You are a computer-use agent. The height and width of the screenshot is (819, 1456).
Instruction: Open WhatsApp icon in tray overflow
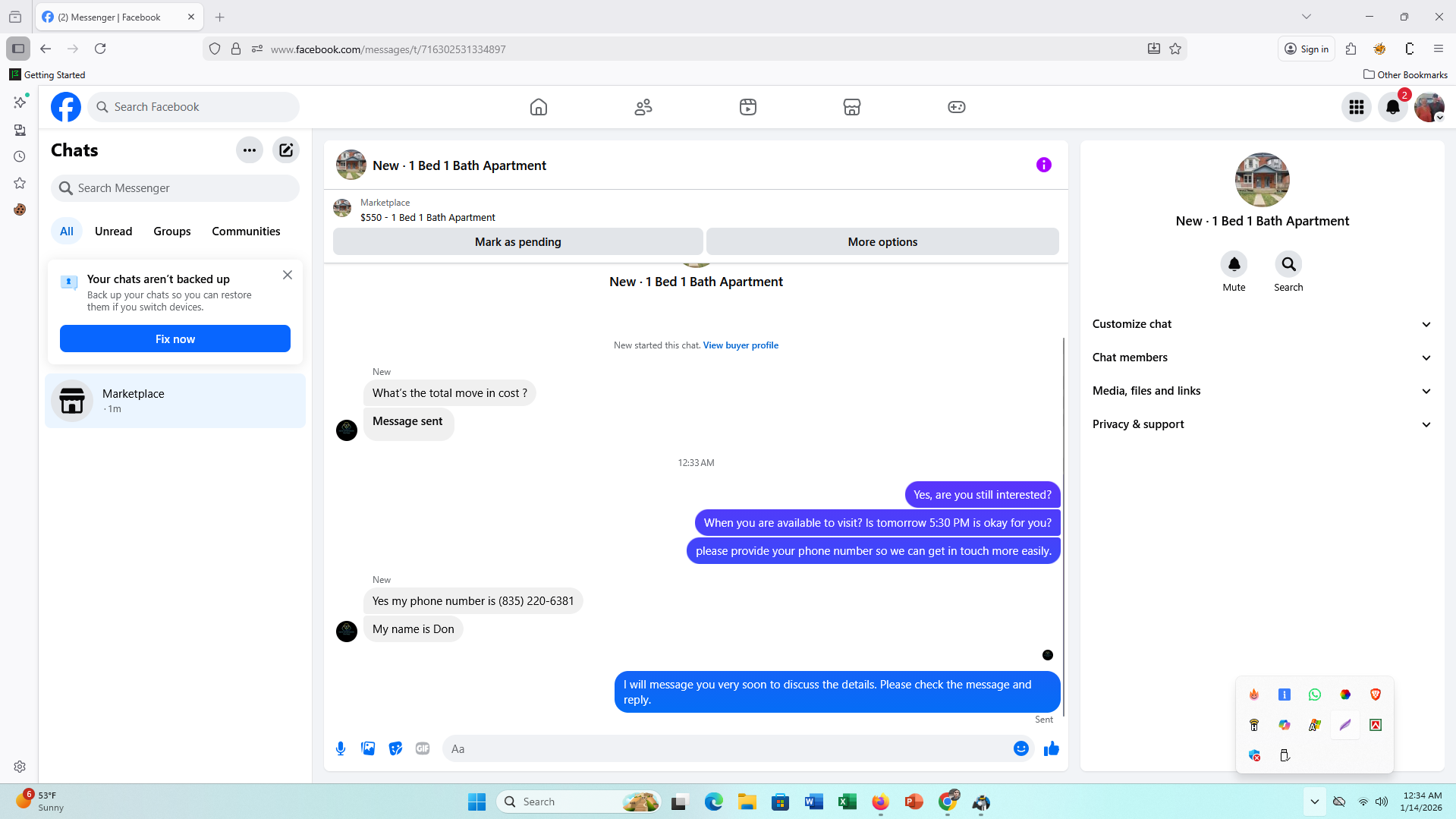1315,695
